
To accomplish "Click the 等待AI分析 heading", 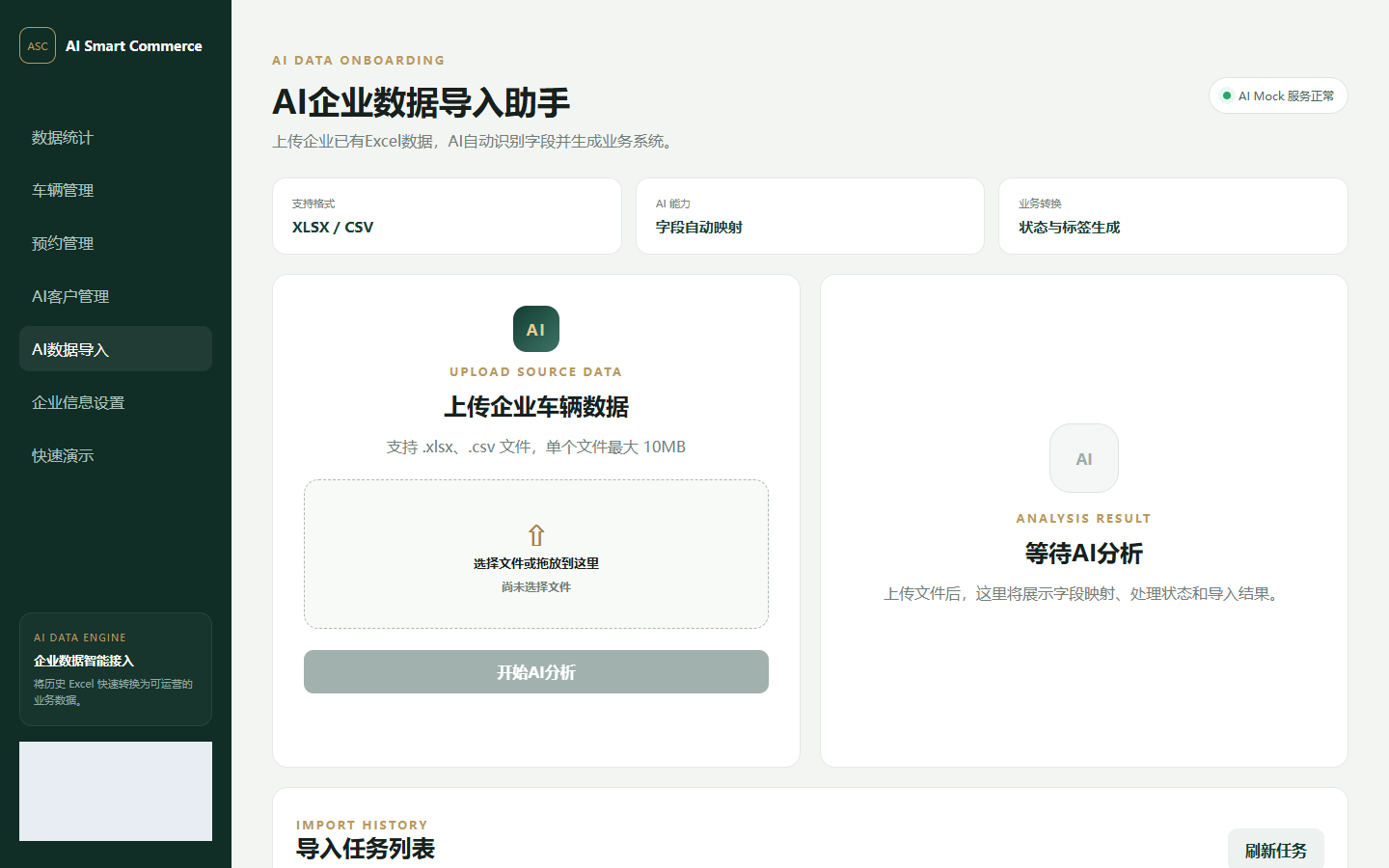I will (x=1084, y=554).
